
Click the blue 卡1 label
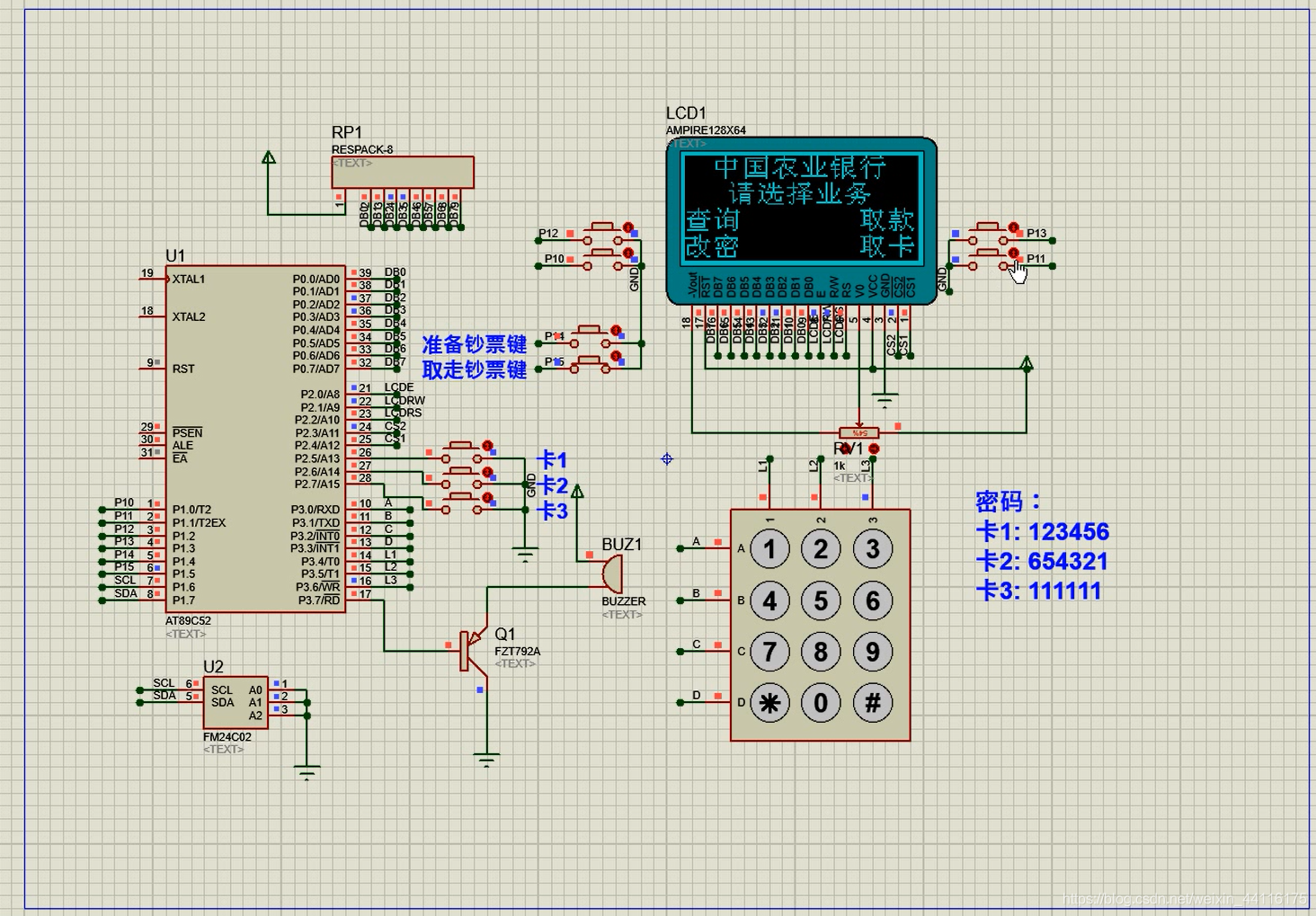pos(553,460)
